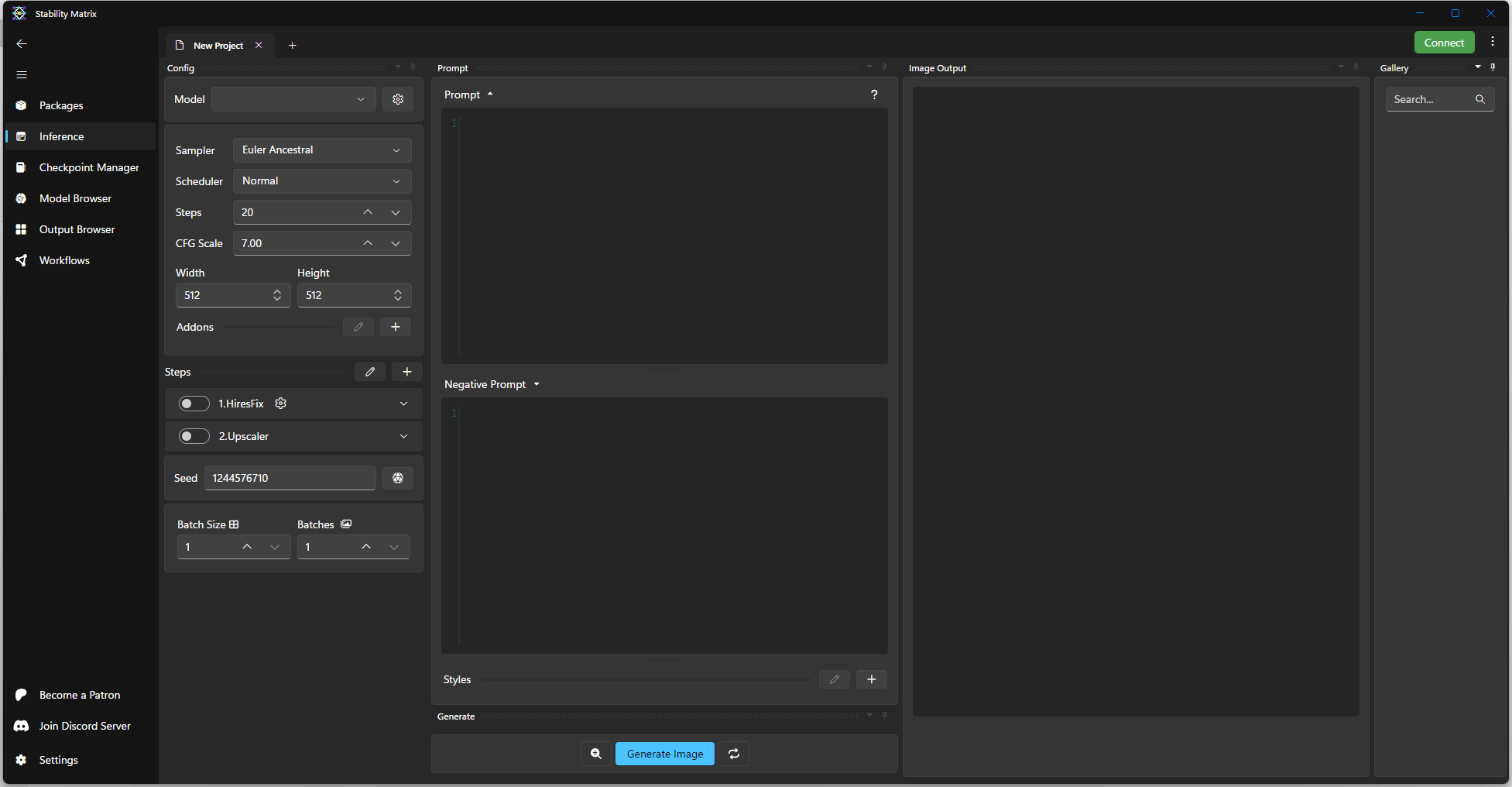1512x787 pixels.
Task: Toggle the hamburger navigation menu
Action: [22, 74]
